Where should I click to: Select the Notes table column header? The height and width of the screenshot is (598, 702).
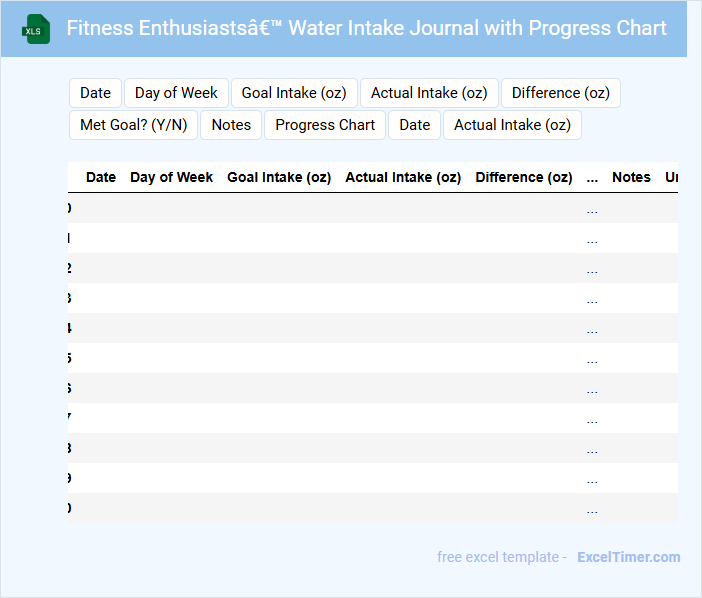tap(631, 177)
